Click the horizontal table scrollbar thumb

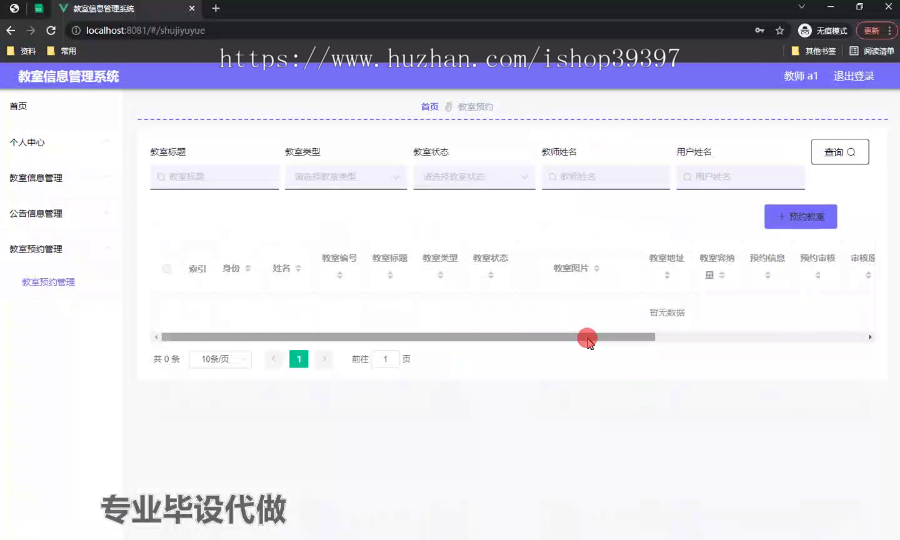point(408,337)
